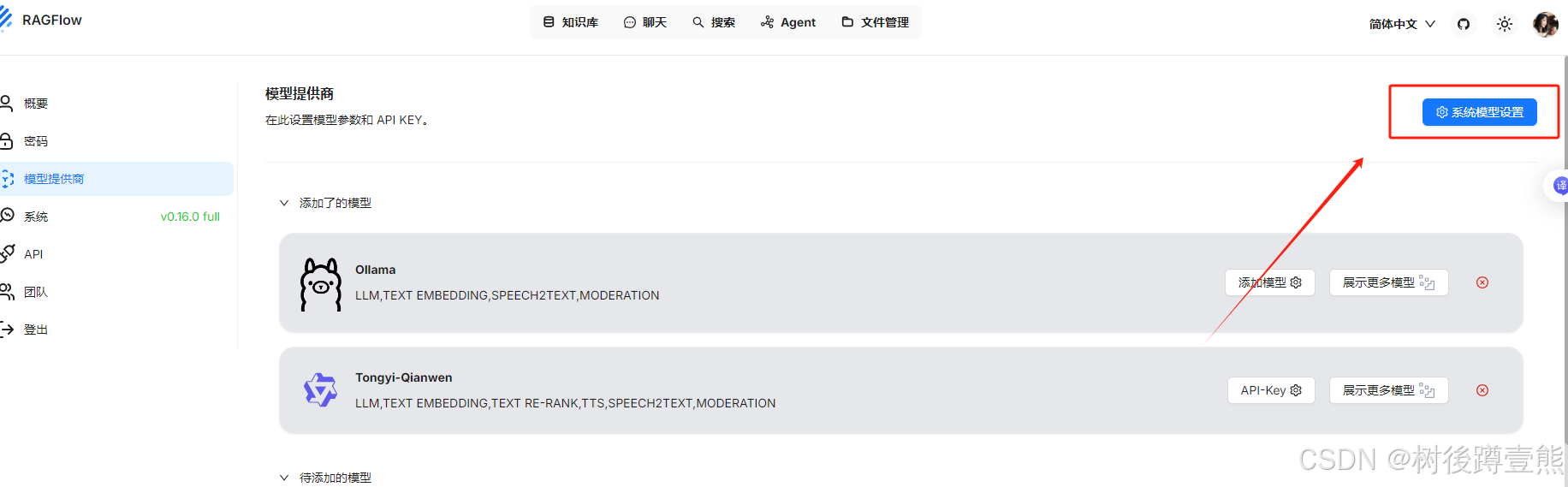
Task: Click the 团队 people icon
Action: (x=7, y=292)
